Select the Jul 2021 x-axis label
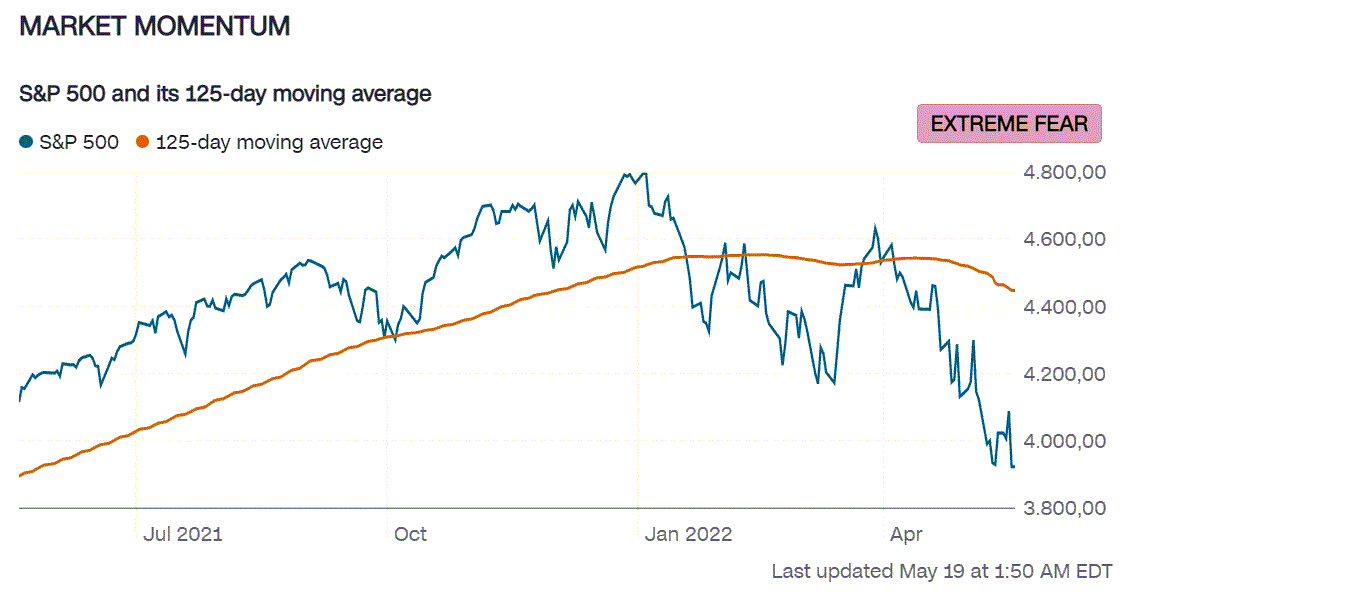1353x596 pixels. click(x=183, y=534)
